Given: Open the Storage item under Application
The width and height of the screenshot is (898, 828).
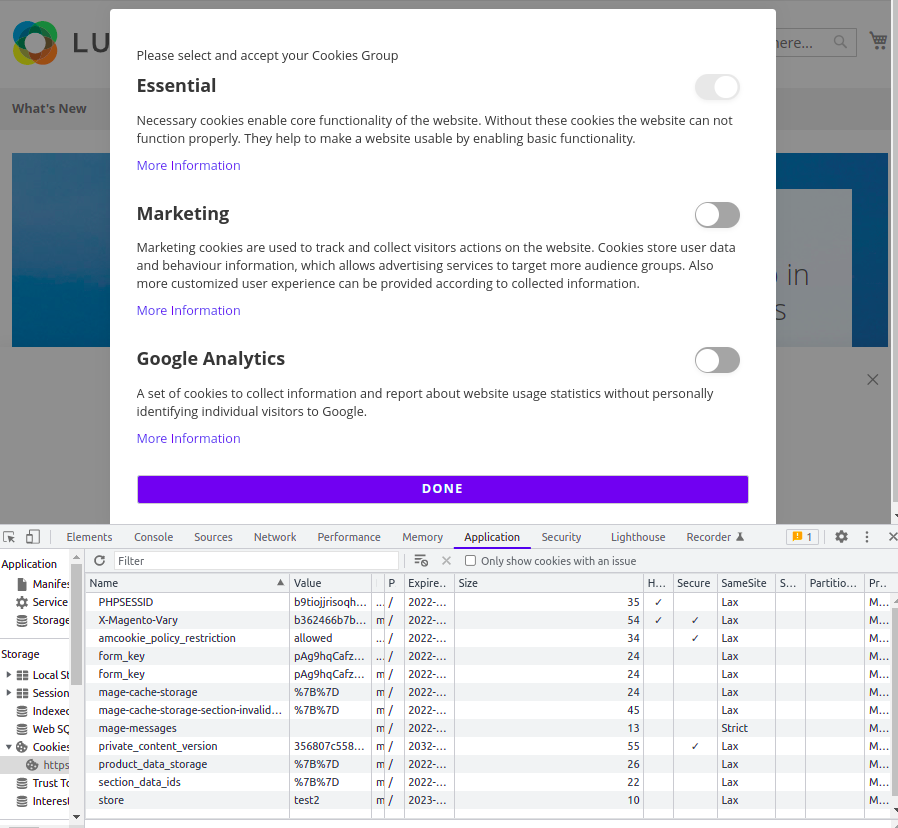Looking at the screenshot, I should 43,620.
